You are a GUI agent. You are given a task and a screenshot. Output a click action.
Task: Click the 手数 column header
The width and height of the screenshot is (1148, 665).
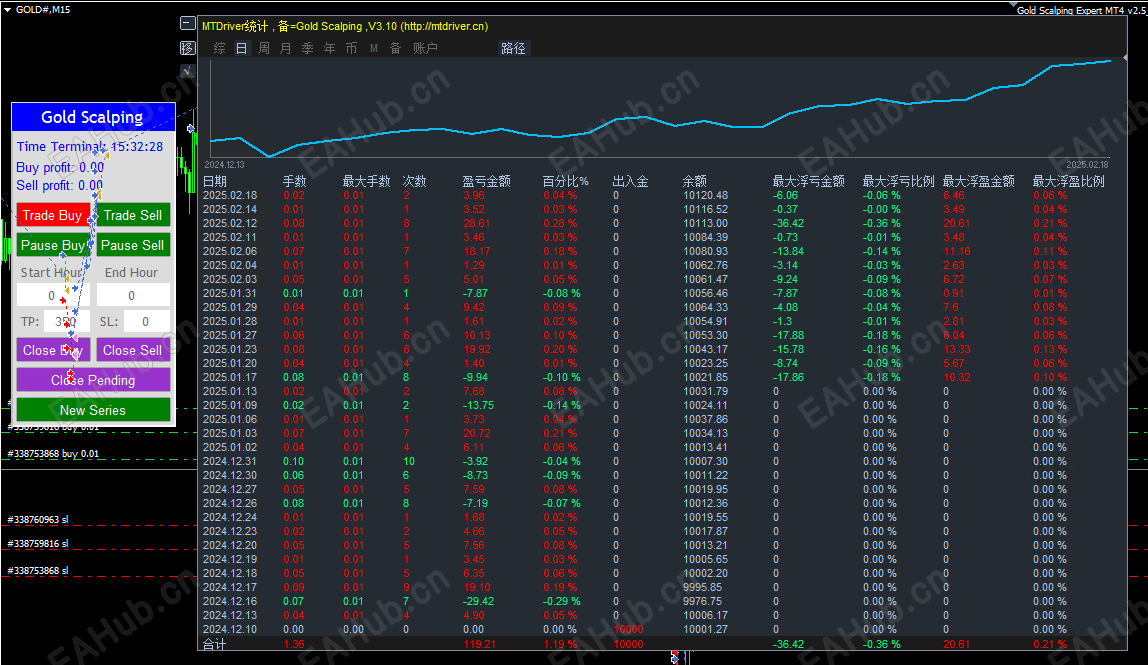click(295, 181)
